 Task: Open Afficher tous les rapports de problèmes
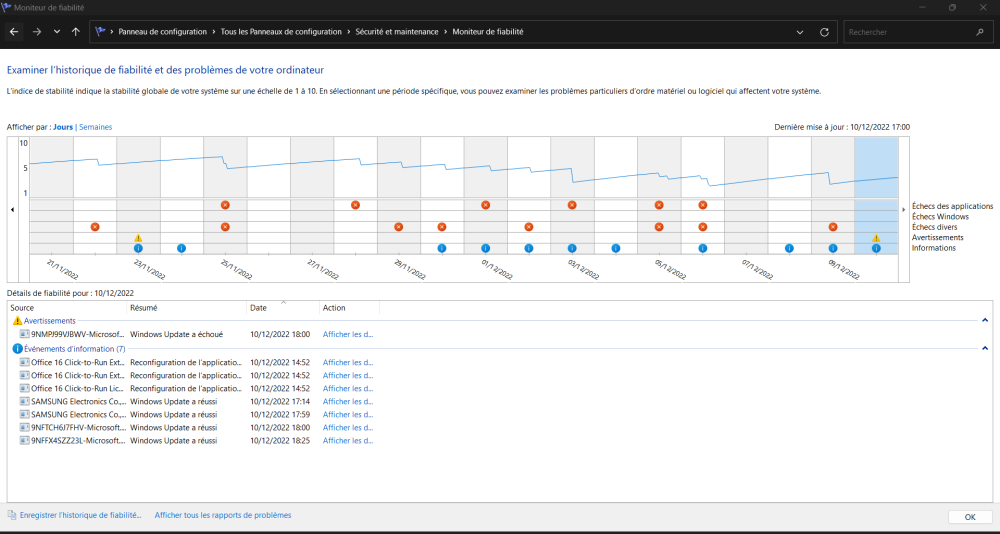223,515
